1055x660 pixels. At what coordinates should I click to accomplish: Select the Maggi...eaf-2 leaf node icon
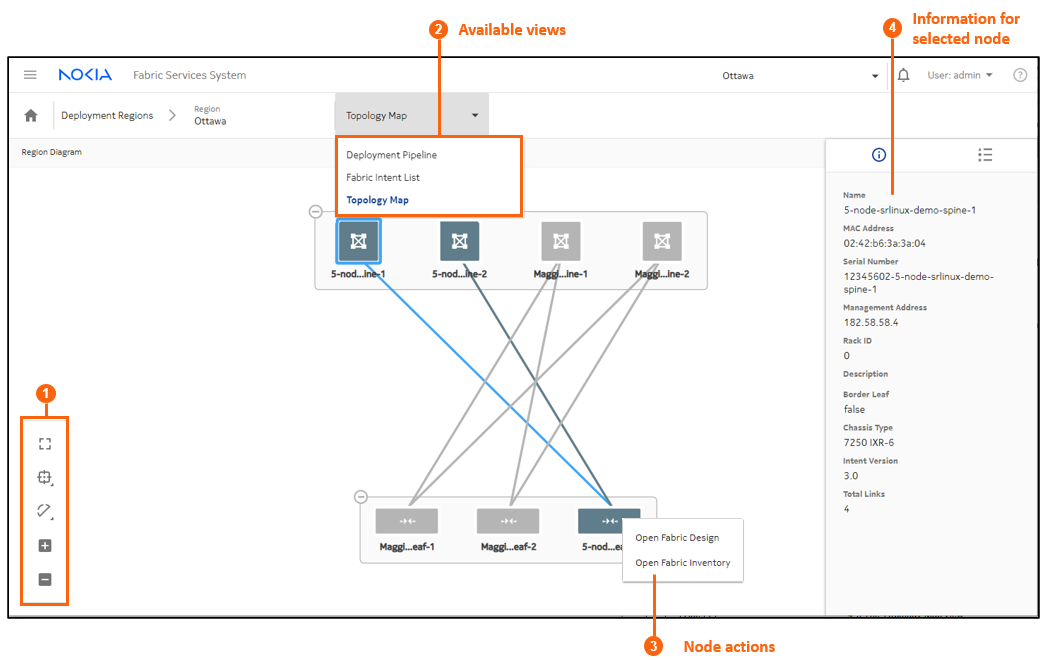pyautogui.click(x=508, y=521)
